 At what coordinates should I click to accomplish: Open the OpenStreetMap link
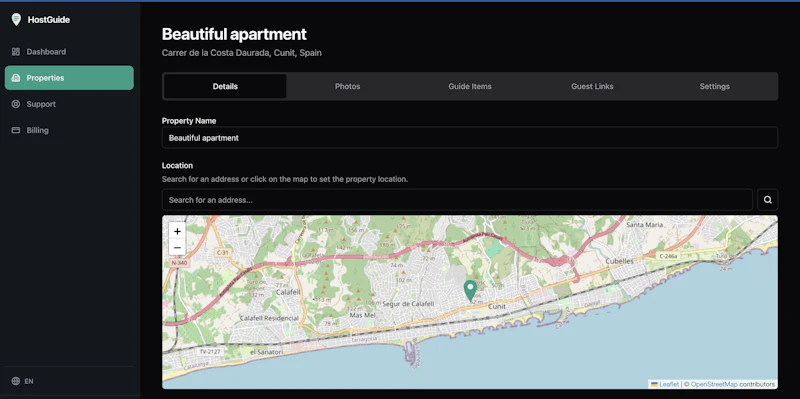click(714, 384)
